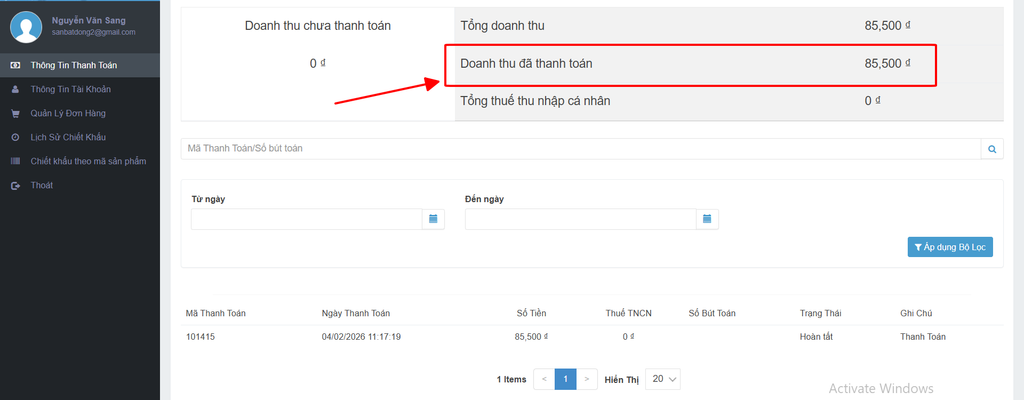Go to pagination page 1

(x=565, y=379)
